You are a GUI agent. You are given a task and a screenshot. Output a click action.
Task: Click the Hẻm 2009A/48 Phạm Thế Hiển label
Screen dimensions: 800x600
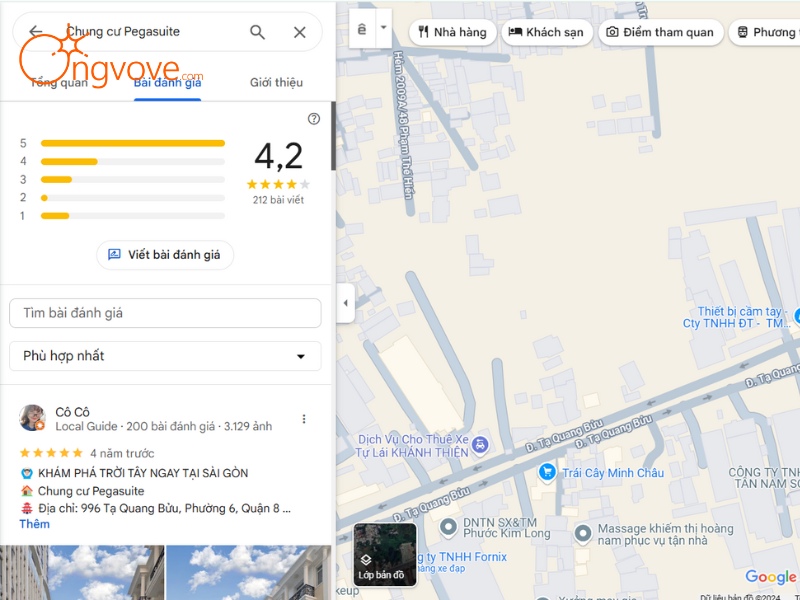click(402, 125)
